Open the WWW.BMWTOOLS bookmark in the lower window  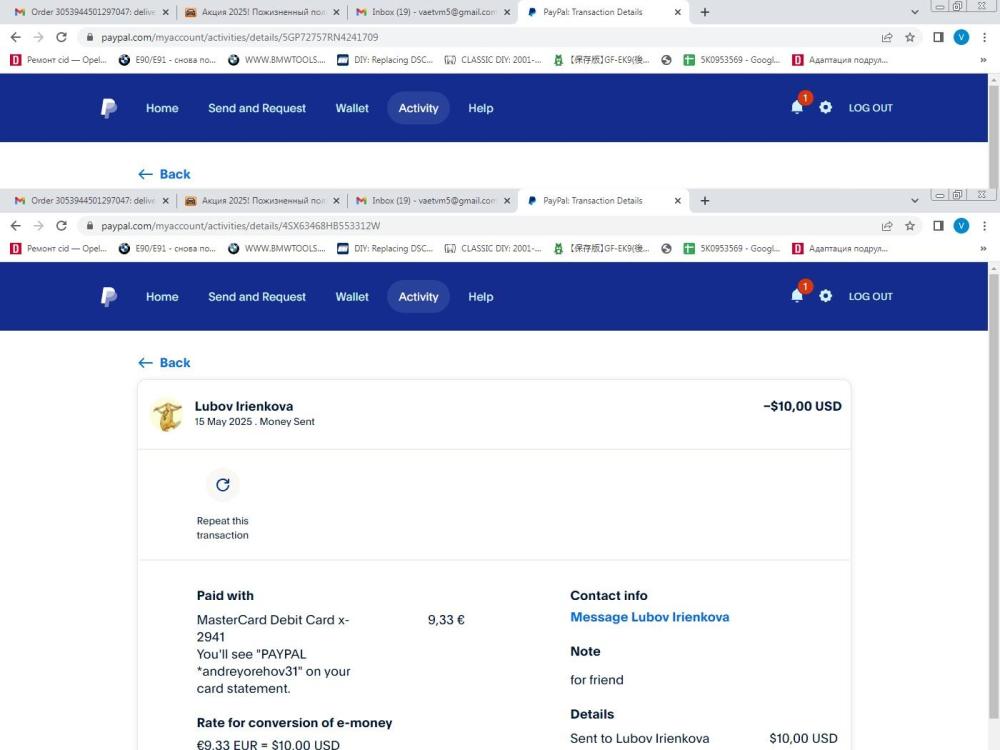tap(277, 248)
